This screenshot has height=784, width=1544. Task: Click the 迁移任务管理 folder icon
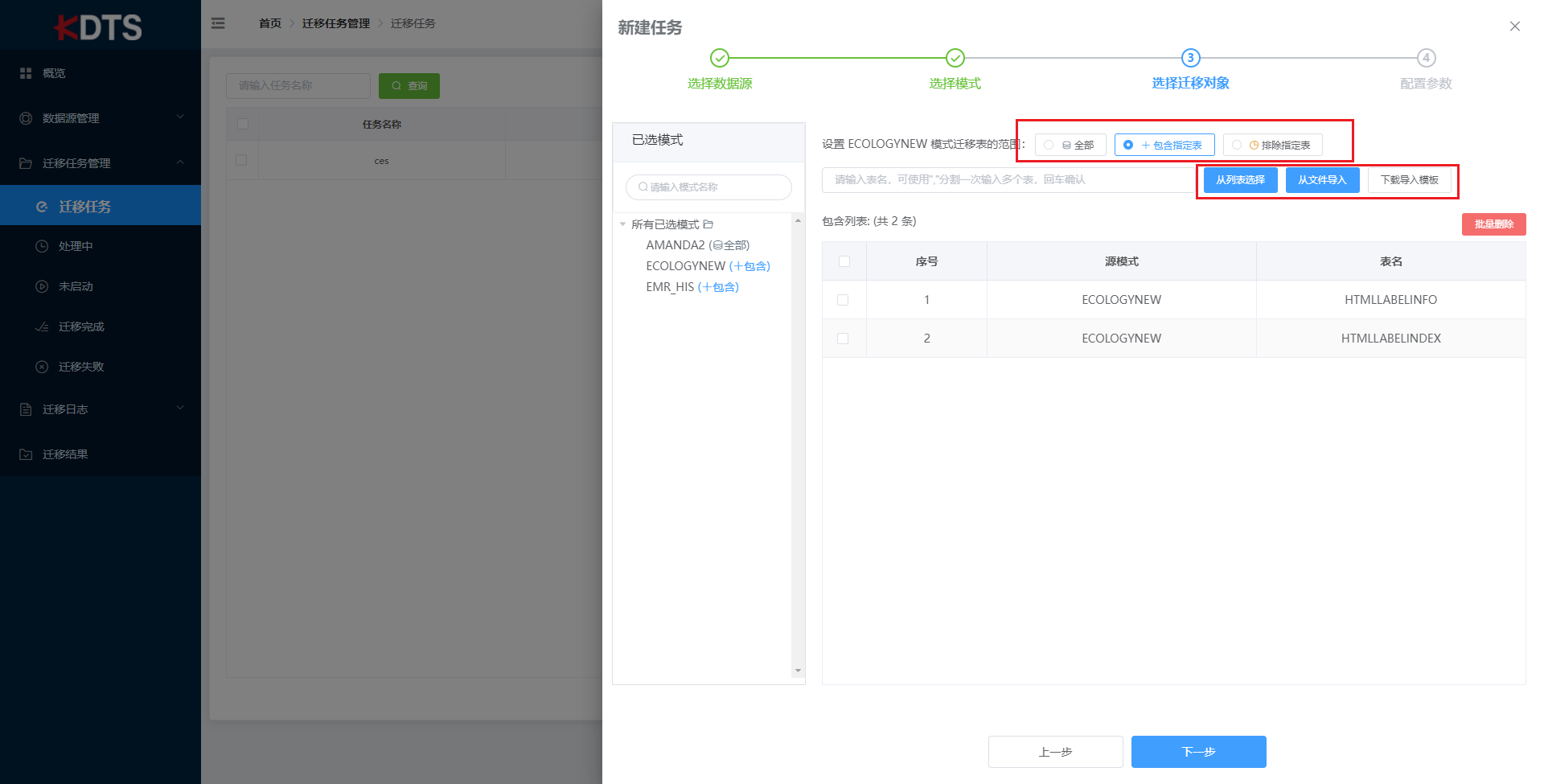[x=26, y=163]
